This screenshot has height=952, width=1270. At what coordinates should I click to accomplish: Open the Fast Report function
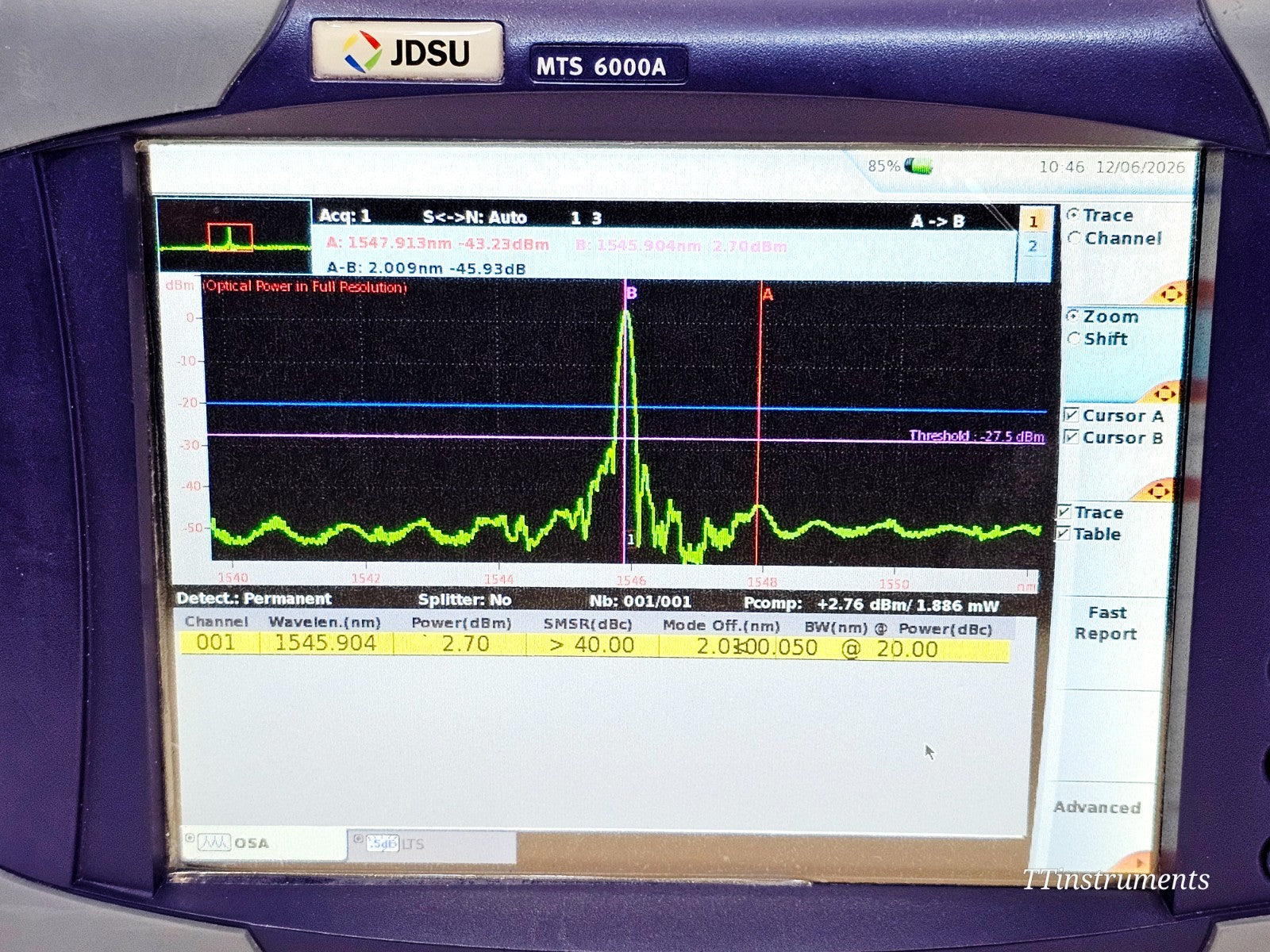(1106, 623)
